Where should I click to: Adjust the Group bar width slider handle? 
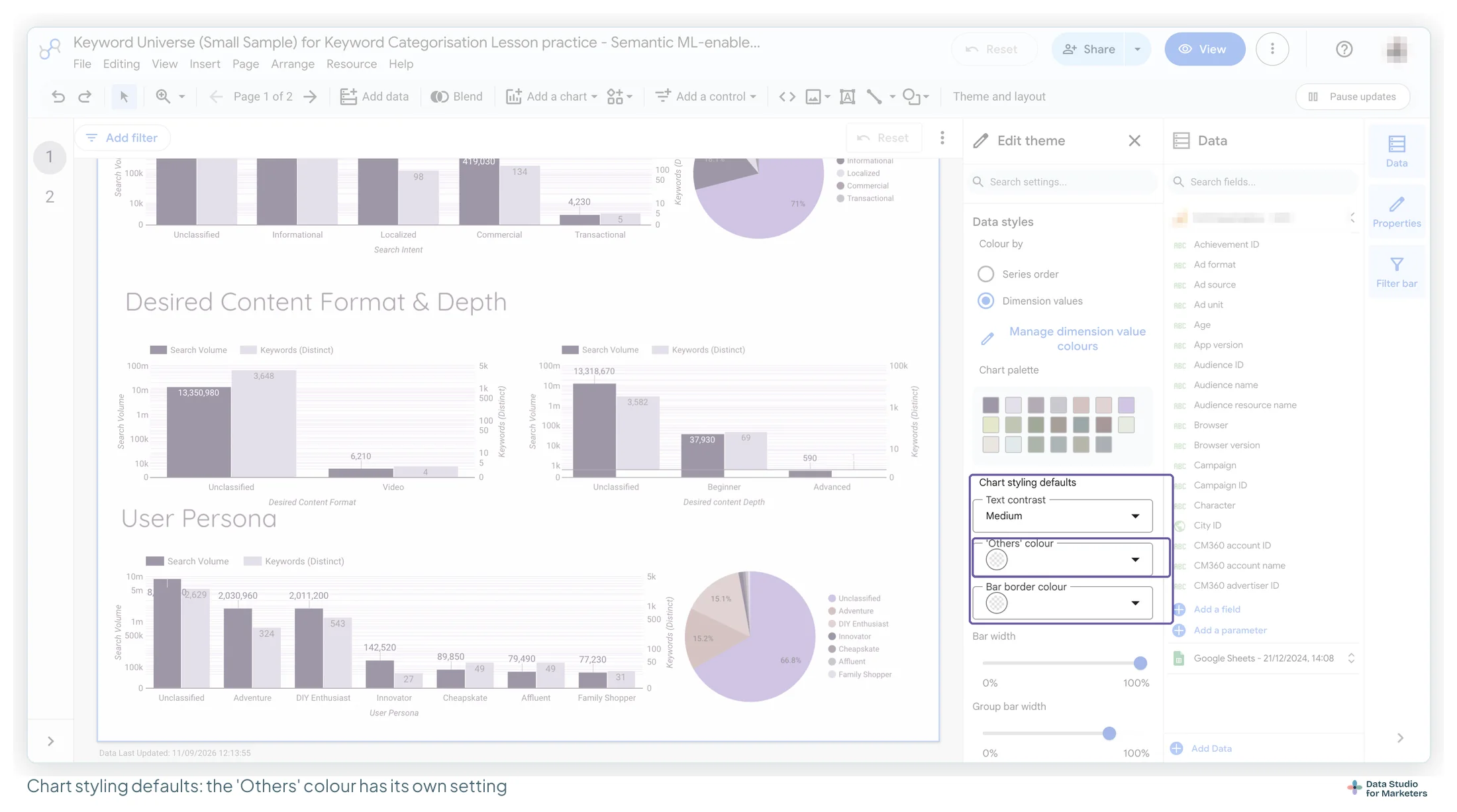tap(1109, 733)
